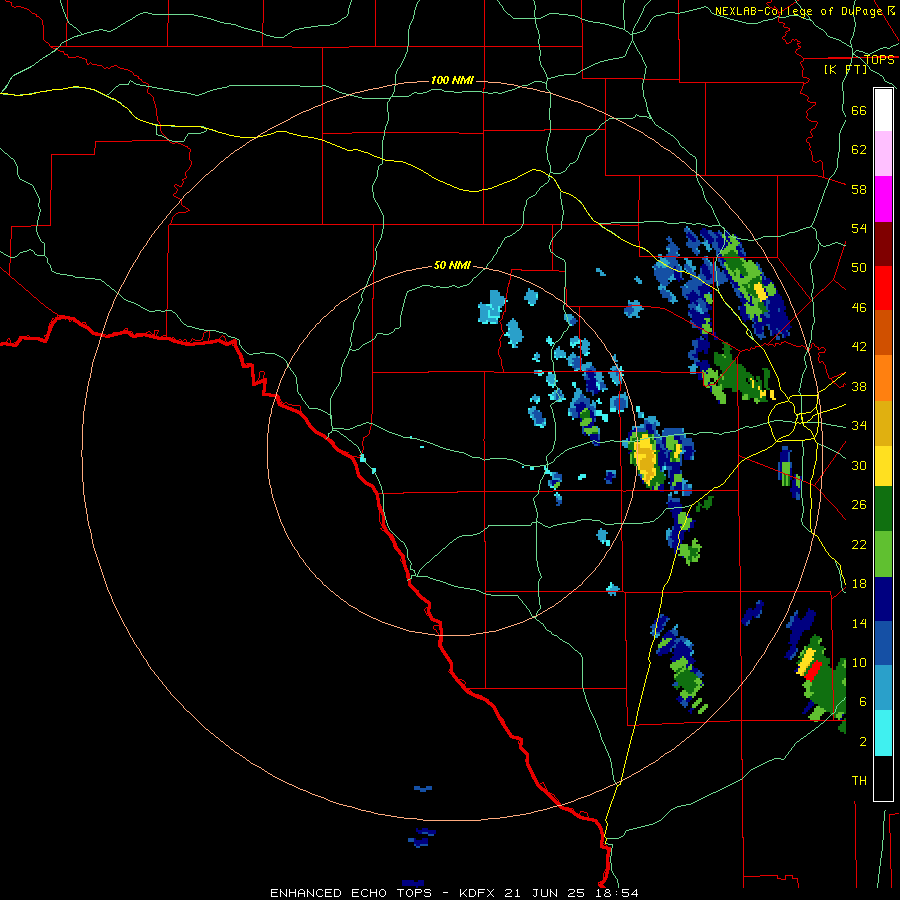The image size is (900, 900).
Task: Click the "66" legend value
Action: [859, 110]
